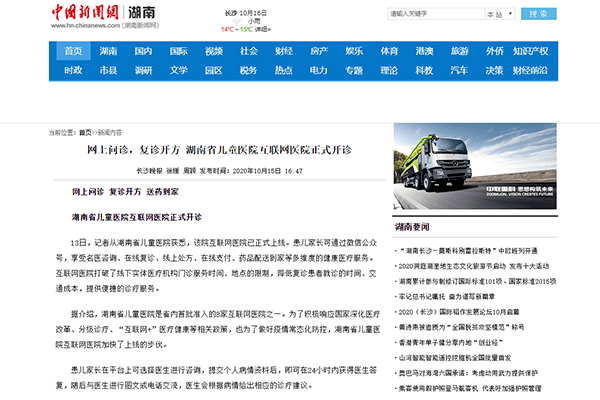Open the 山河智能遥控挖掘机 news link
The image size is (600, 400).
[455, 358]
